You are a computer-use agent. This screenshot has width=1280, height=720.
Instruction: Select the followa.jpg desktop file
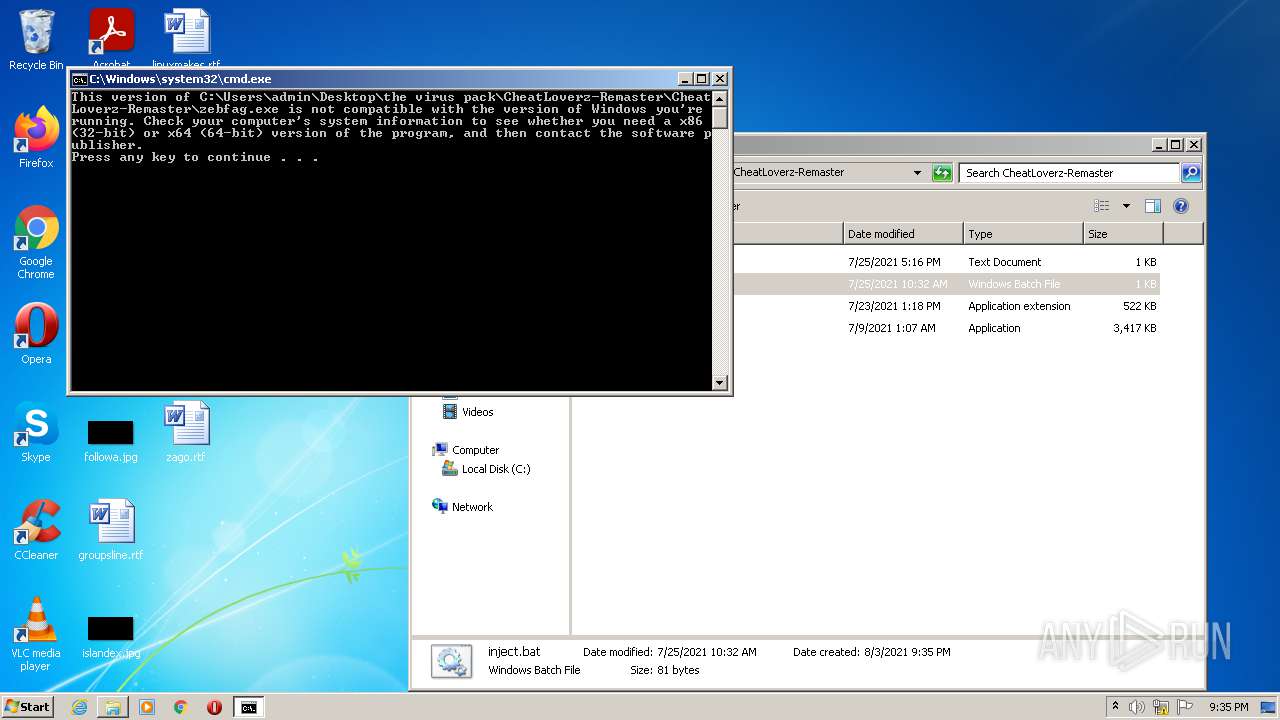[x=110, y=441]
